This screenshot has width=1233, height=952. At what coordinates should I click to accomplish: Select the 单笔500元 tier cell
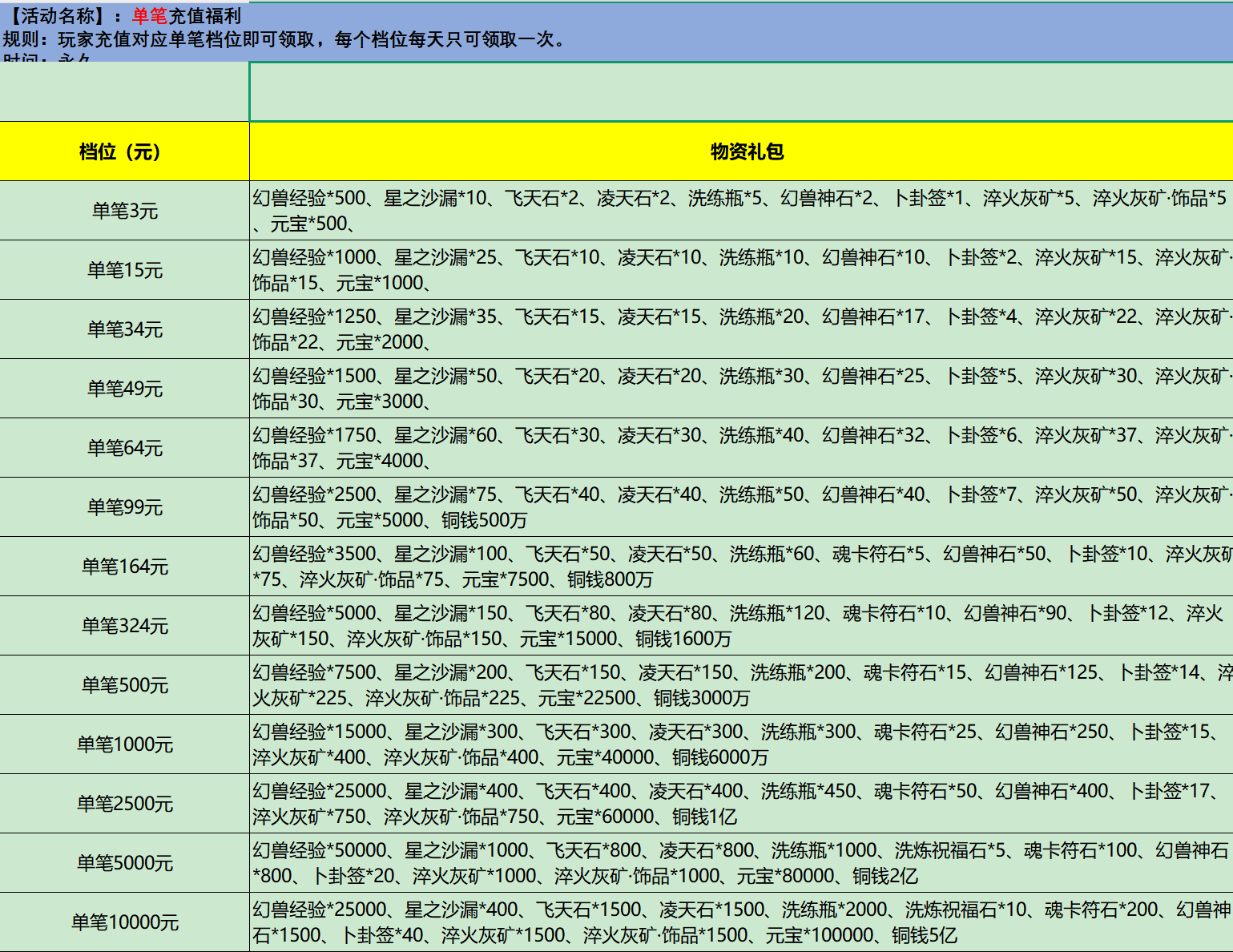[124, 685]
